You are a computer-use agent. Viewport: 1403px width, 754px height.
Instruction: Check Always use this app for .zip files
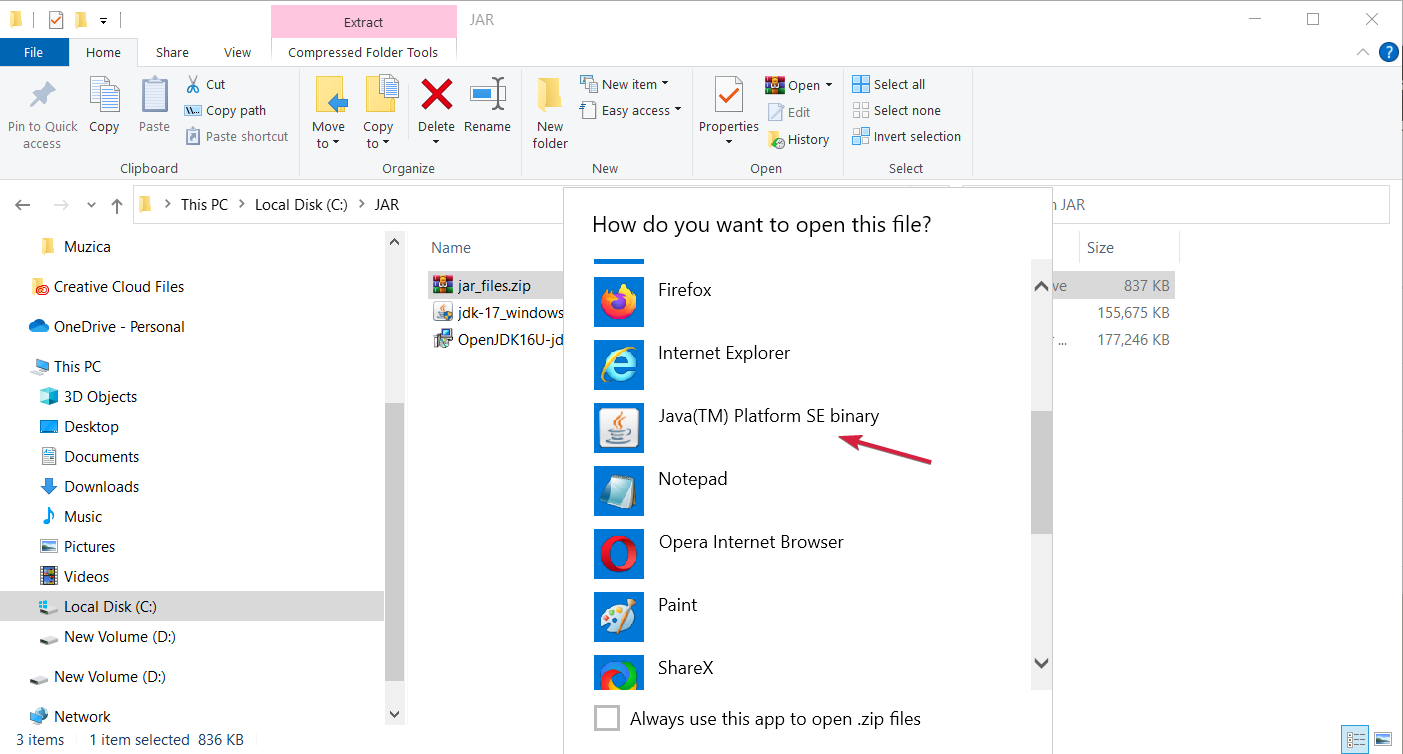tap(607, 718)
